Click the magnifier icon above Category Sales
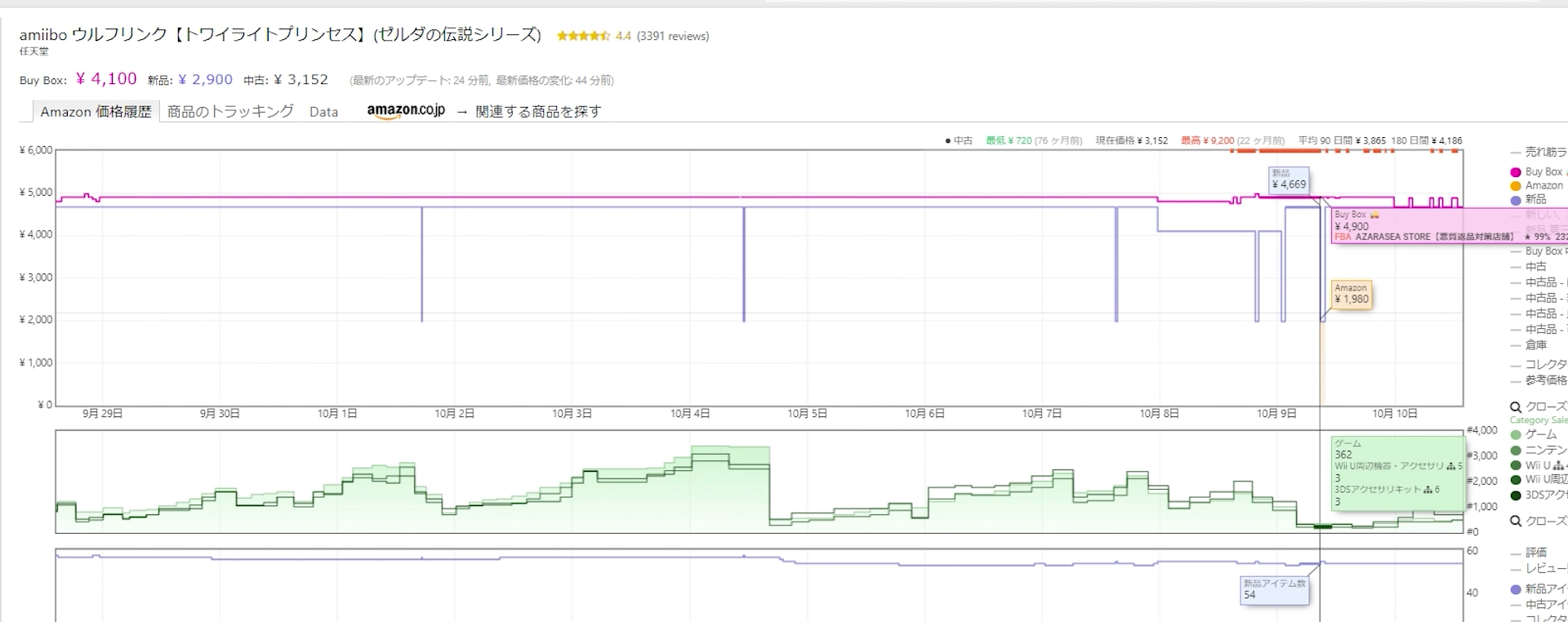 coord(1516,407)
